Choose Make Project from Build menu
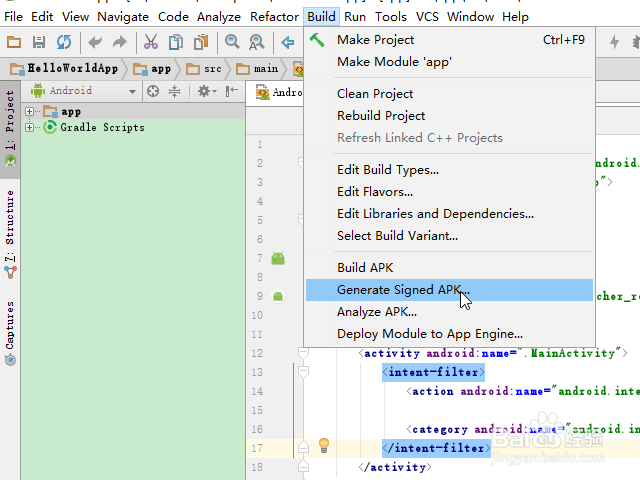This screenshot has height=480, width=640. (449, 40)
